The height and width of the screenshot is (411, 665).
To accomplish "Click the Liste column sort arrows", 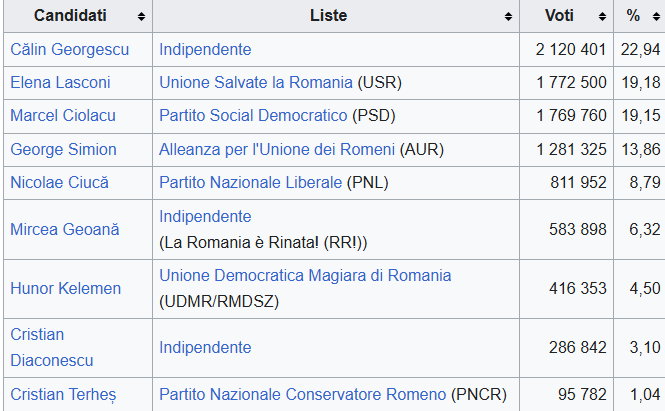I will 510,17.
